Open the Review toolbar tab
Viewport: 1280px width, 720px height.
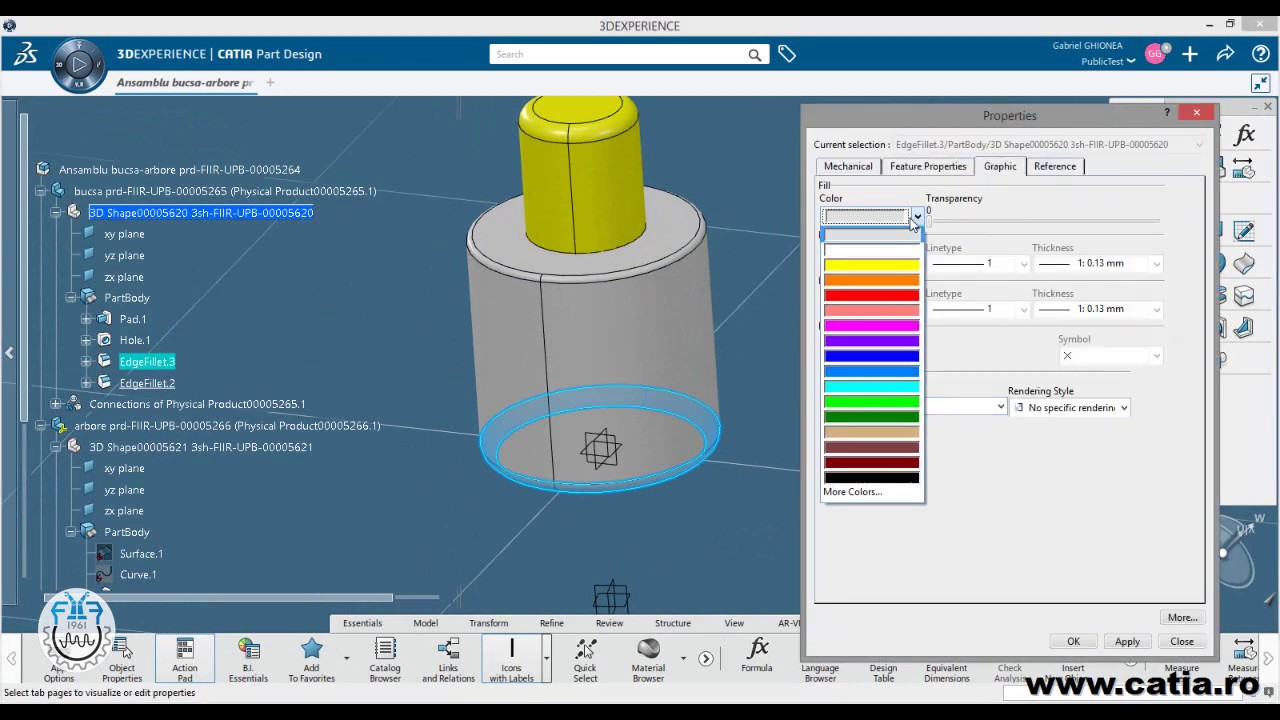tap(609, 623)
